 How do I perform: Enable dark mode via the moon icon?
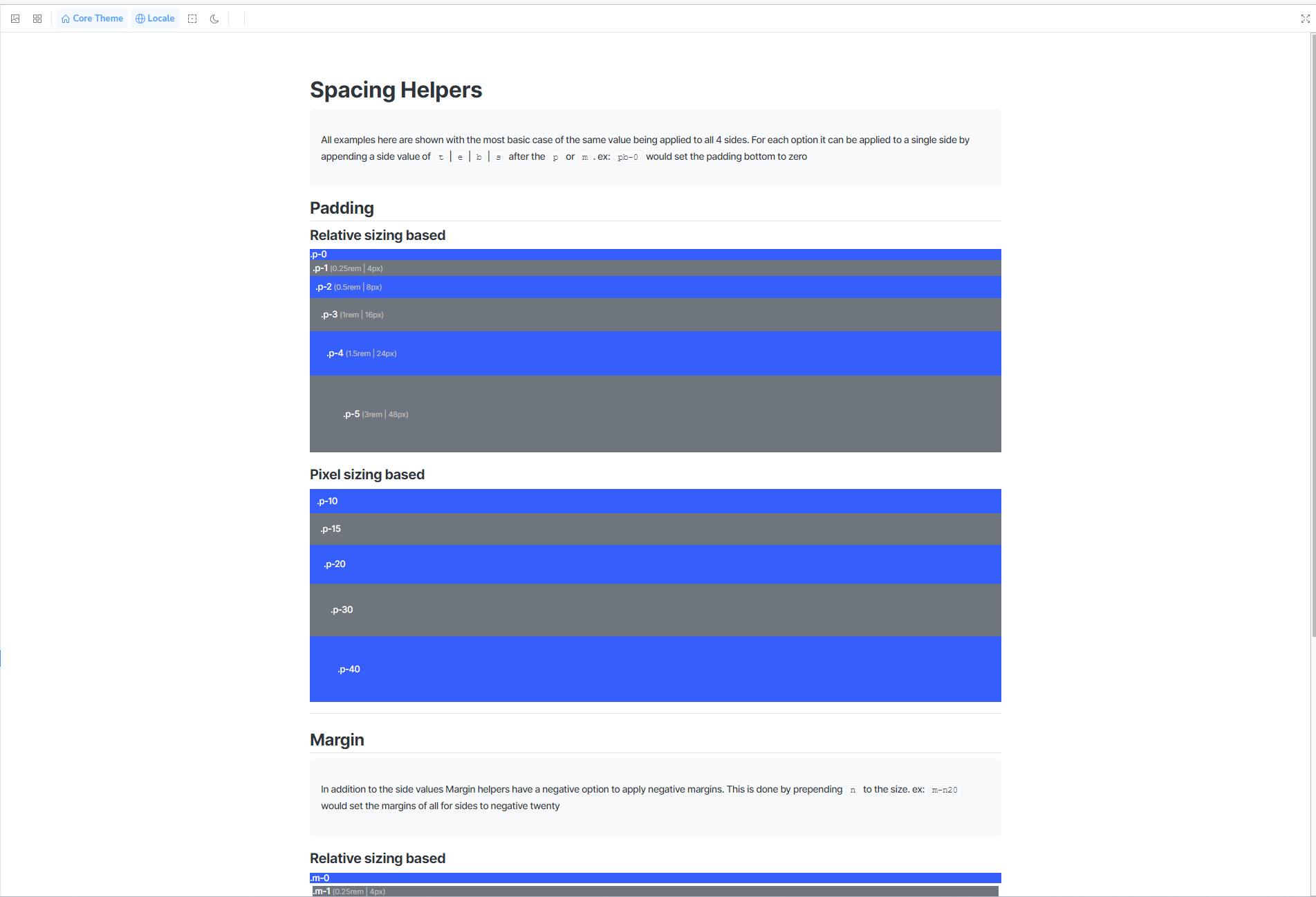(x=214, y=19)
